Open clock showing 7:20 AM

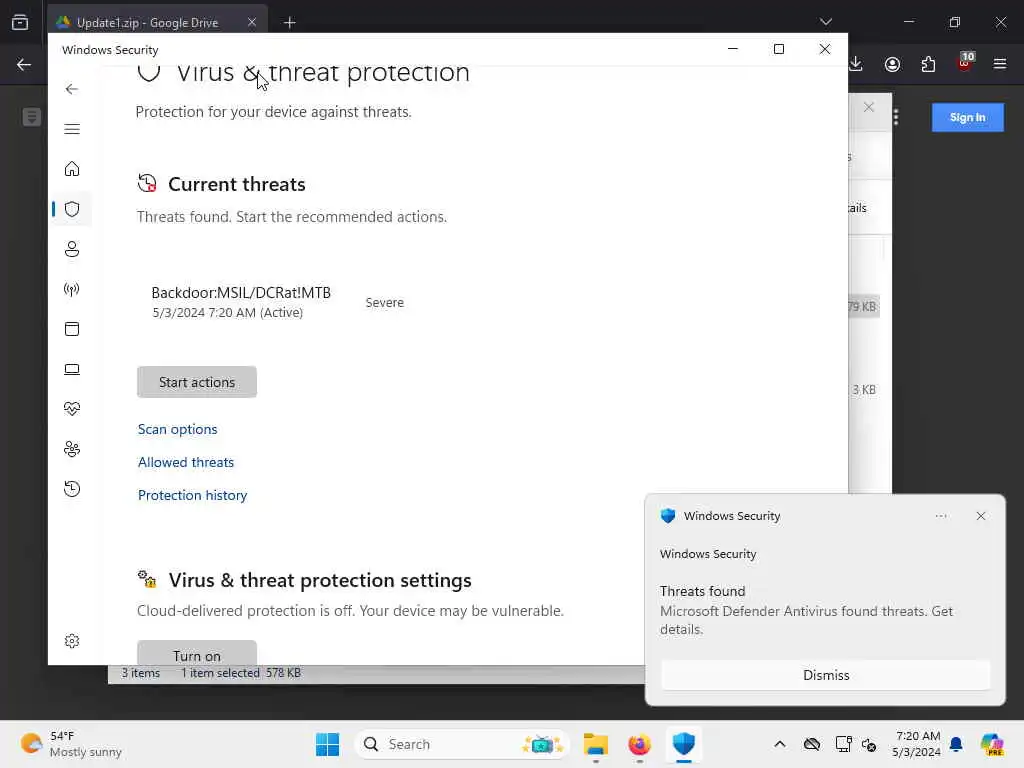pyautogui.click(x=917, y=744)
